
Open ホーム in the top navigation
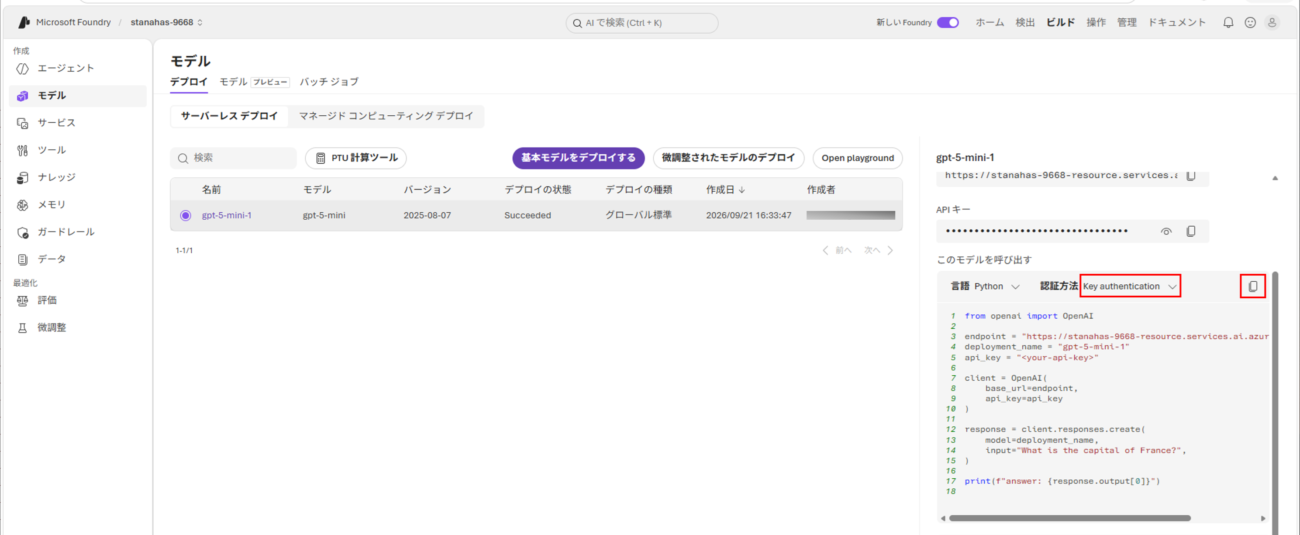click(990, 22)
